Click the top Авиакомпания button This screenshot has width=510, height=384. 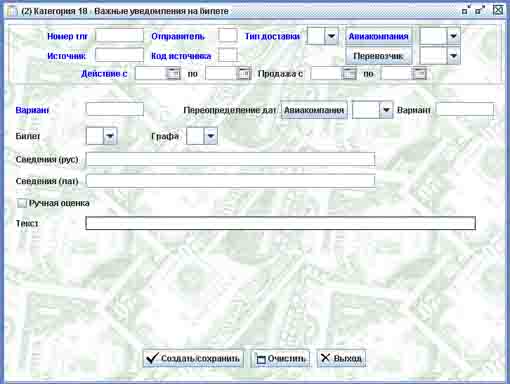378,36
